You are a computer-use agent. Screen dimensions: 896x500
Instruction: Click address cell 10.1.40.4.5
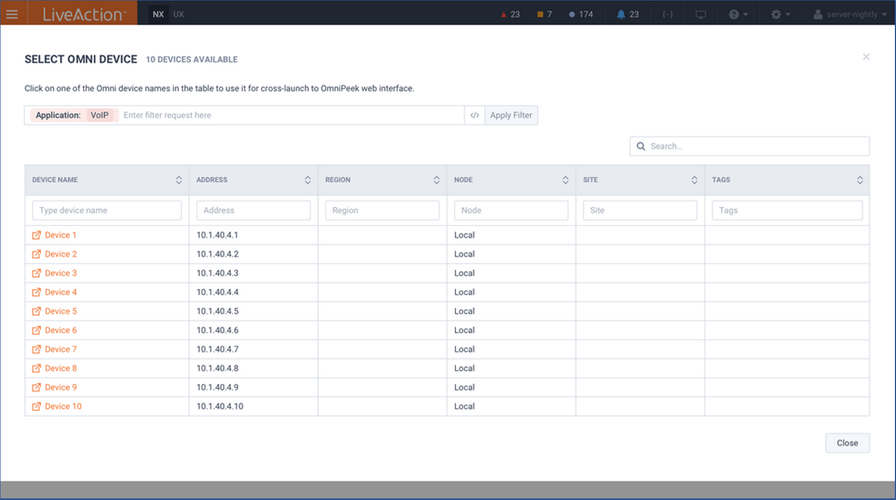pos(253,311)
